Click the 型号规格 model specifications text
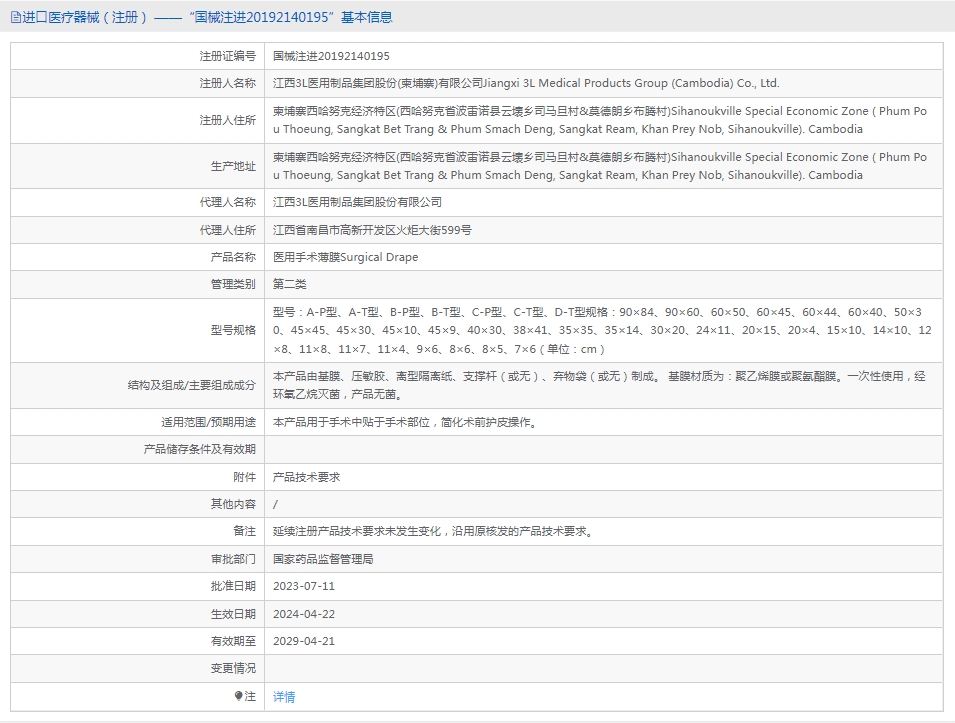 click(x=602, y=330)
